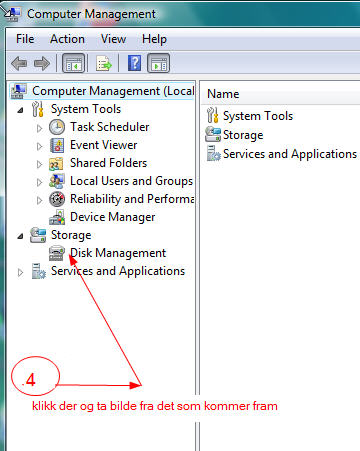Click the Task Scheduler clock icon
The width and height of the screenshot is (360, 451).
(57, 127)
